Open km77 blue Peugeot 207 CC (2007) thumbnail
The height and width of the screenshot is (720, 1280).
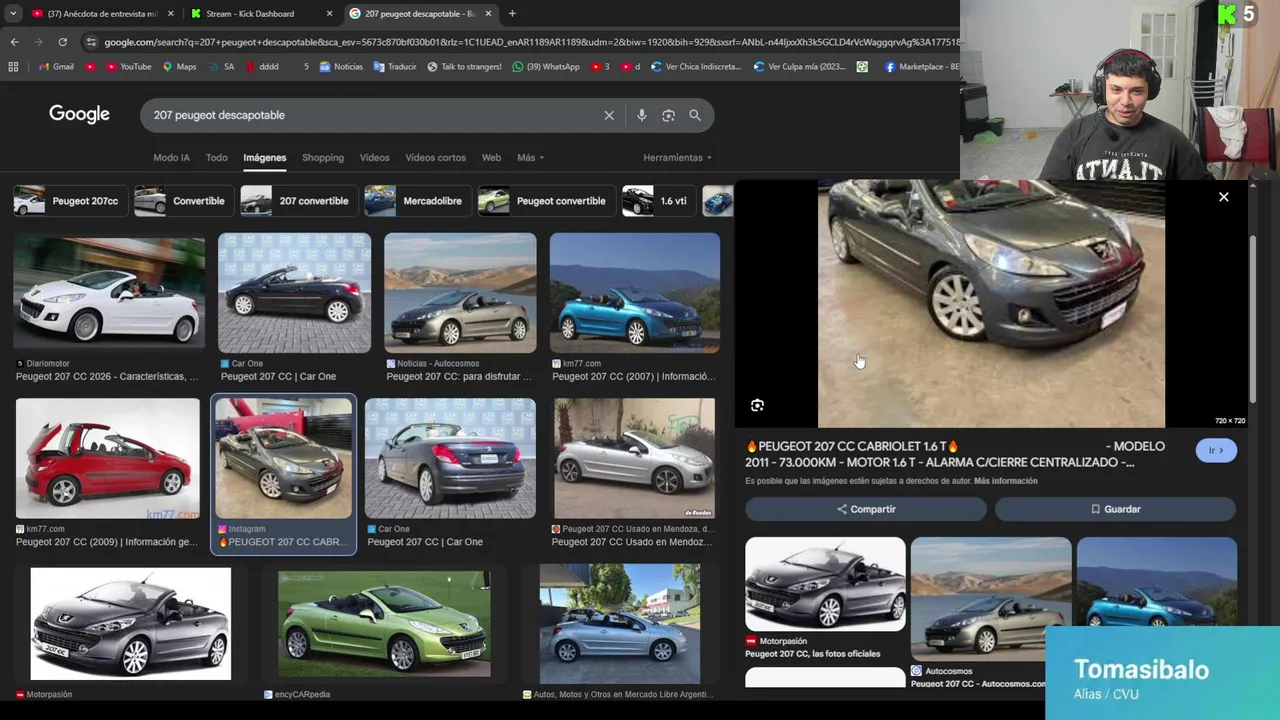coord(635,293)
